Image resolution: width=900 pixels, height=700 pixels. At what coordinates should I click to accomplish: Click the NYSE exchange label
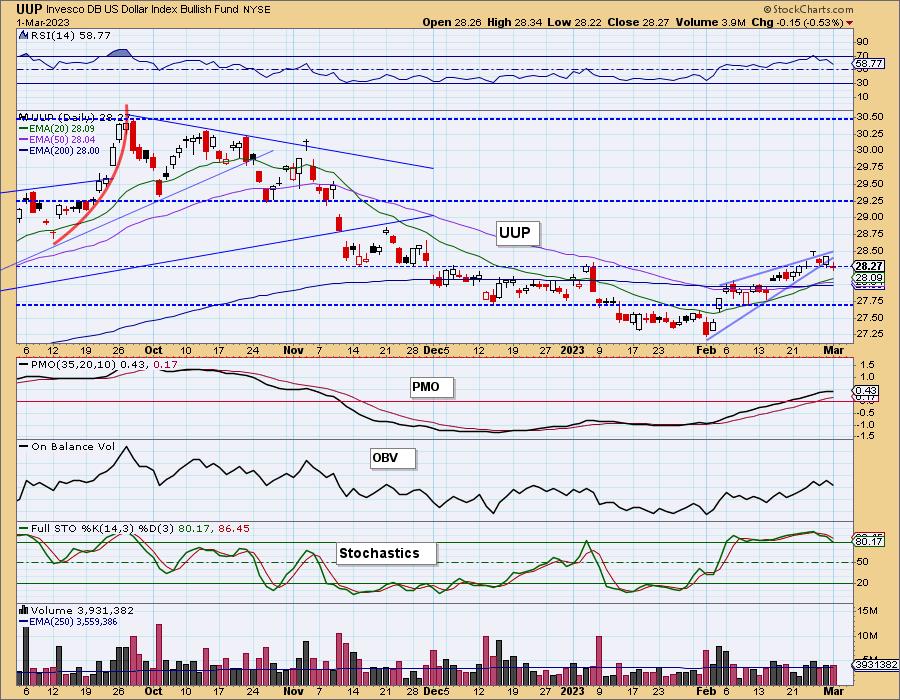pos(257,10)
